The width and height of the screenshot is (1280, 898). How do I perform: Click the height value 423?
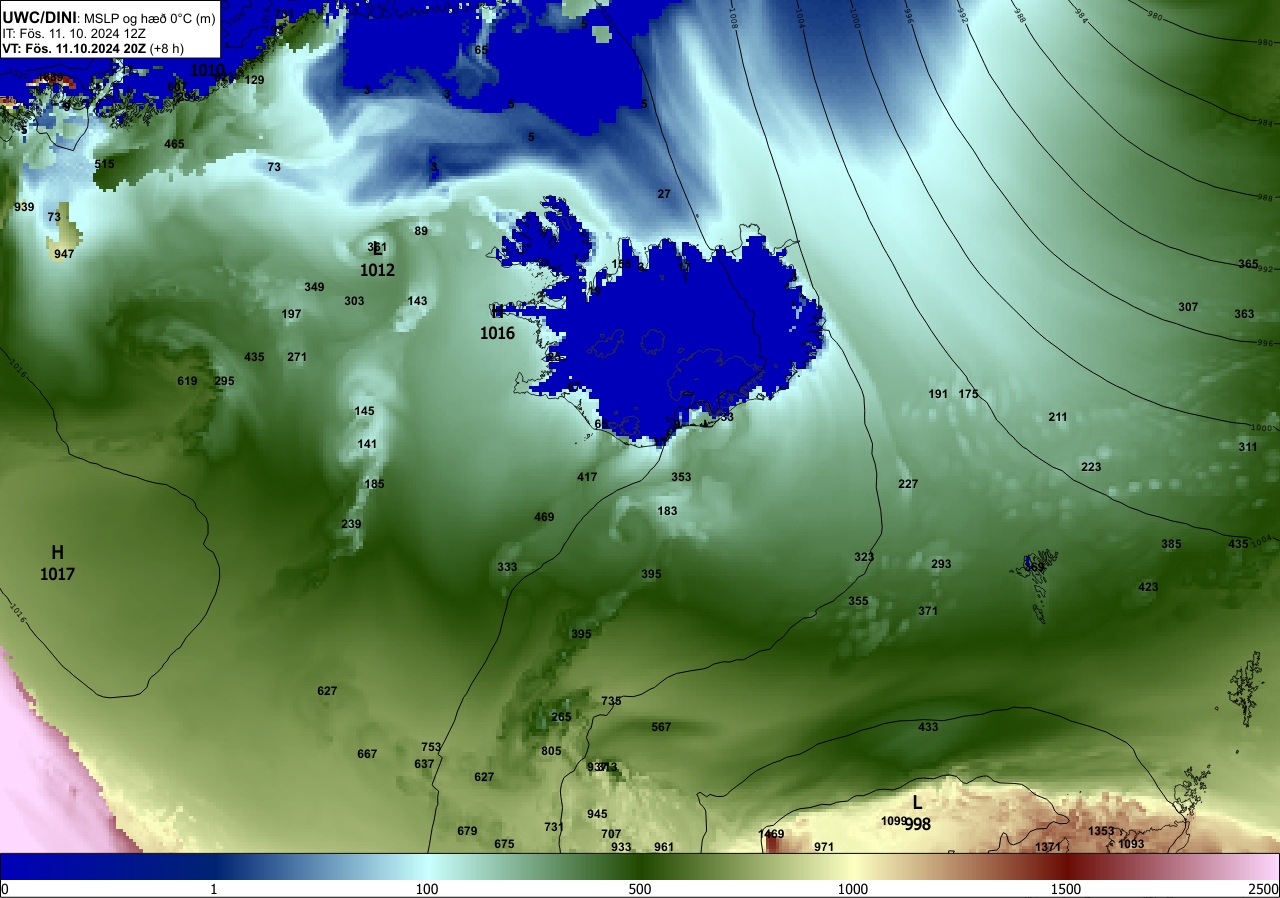pyautogui.click(x=1148, y=587)
